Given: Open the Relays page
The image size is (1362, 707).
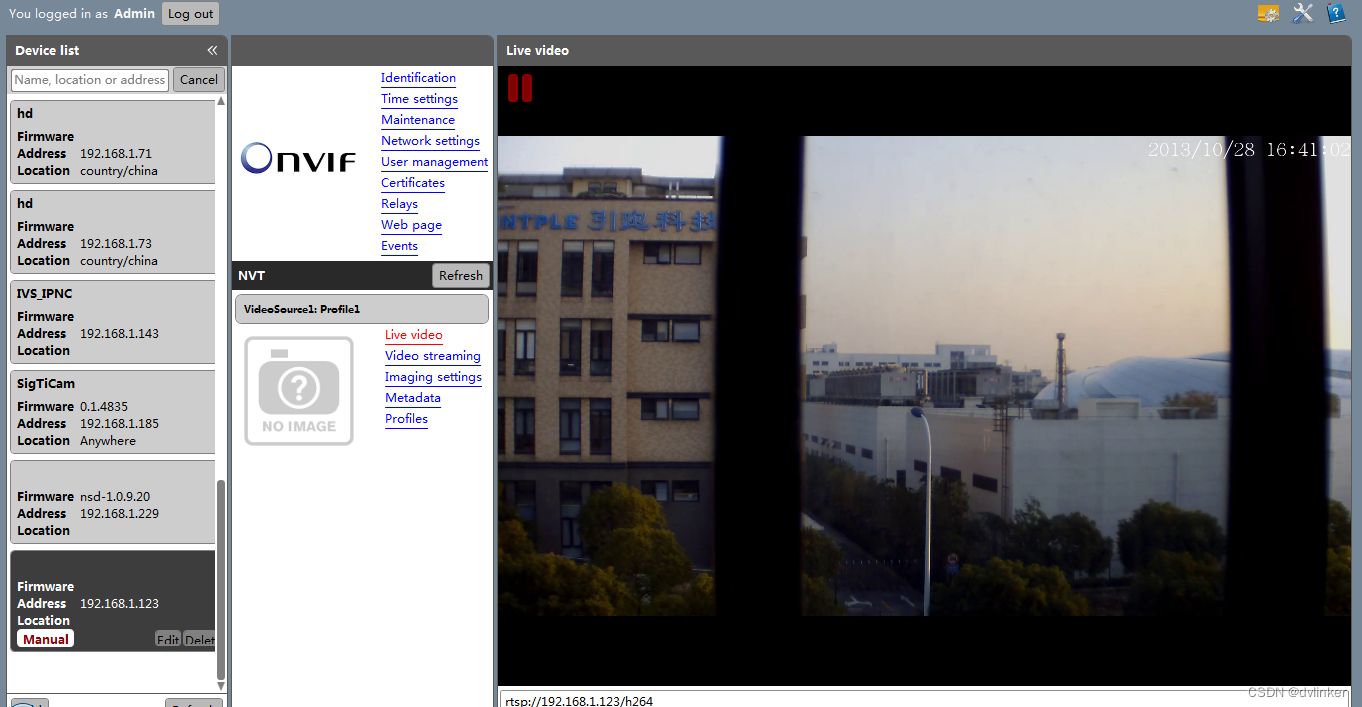Looking at the screenshot, I should 399,204.
